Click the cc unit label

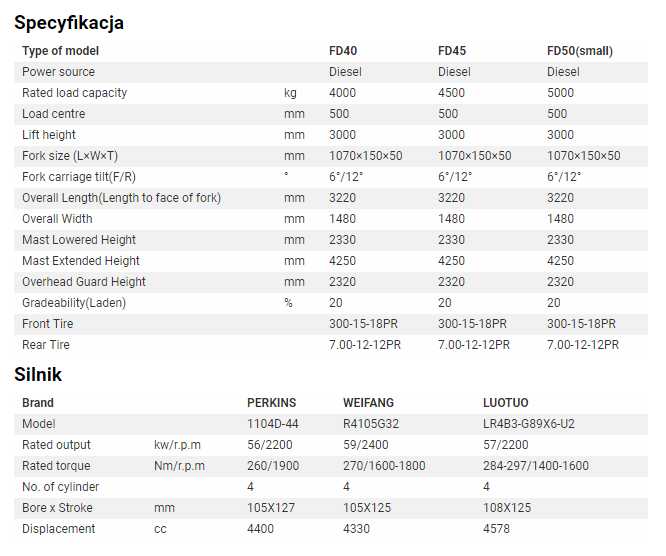coord(160,529)
